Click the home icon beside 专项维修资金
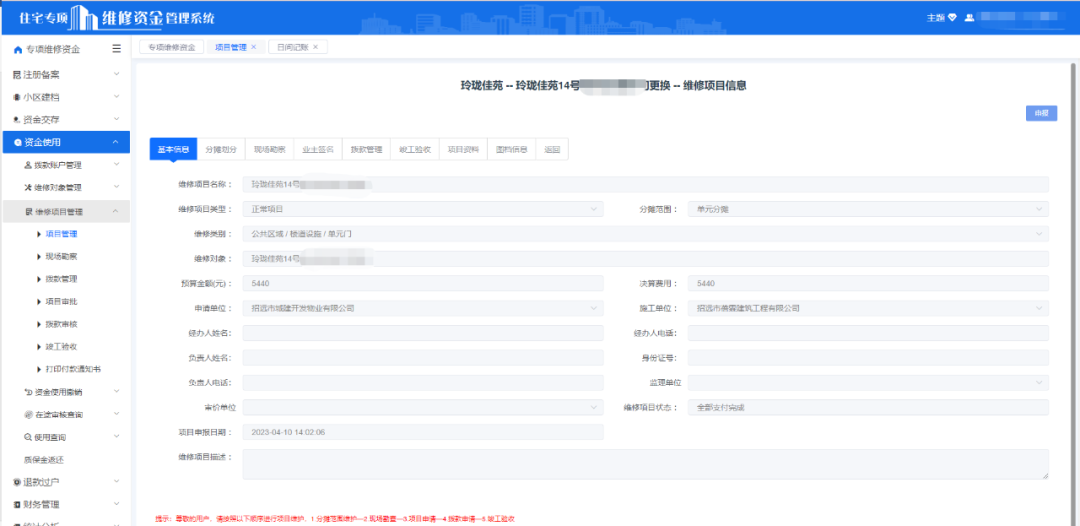Screen dimensions: 1080x526 pyautogui.click(x=18, y=50)
